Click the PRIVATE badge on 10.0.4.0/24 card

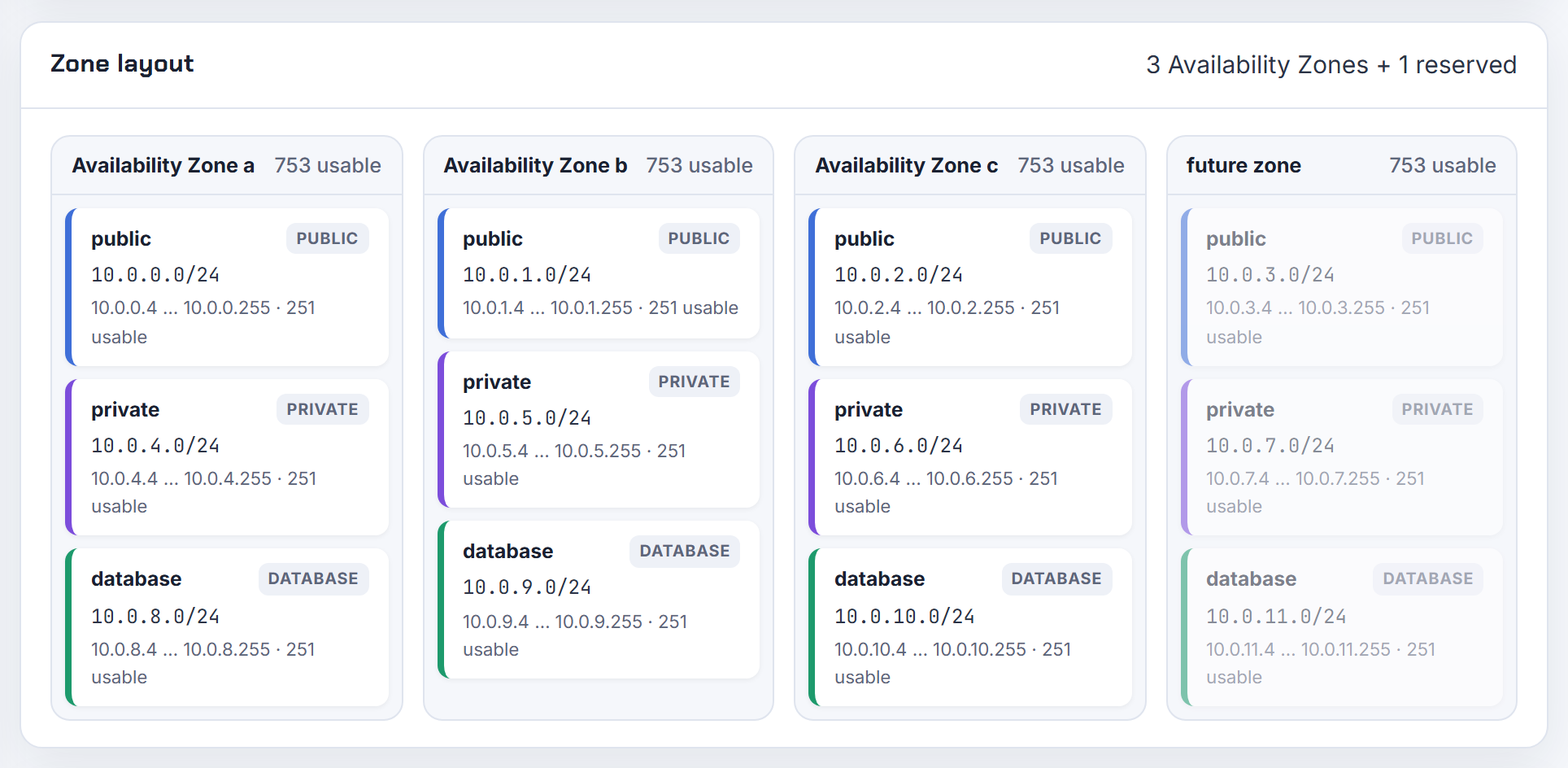tap(322, 409)
